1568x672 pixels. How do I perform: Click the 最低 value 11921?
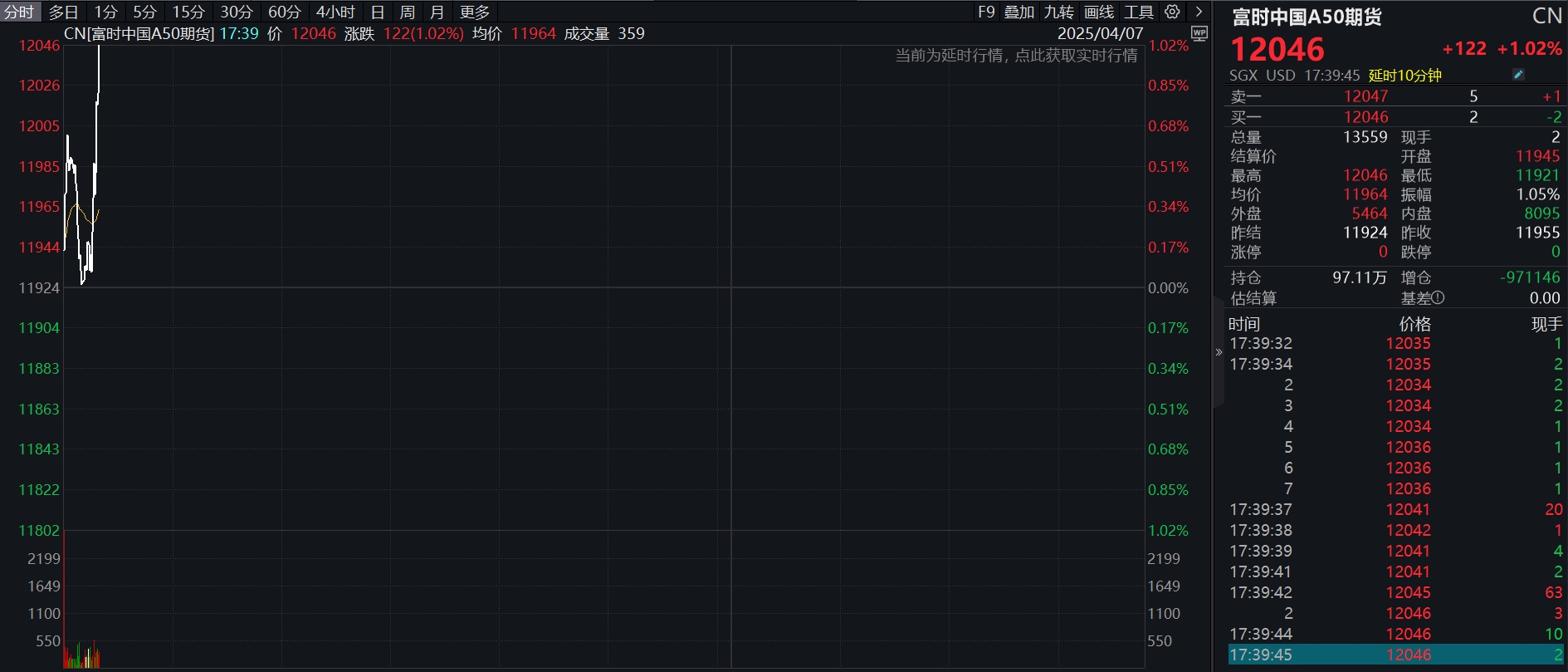click(1538, 175)
